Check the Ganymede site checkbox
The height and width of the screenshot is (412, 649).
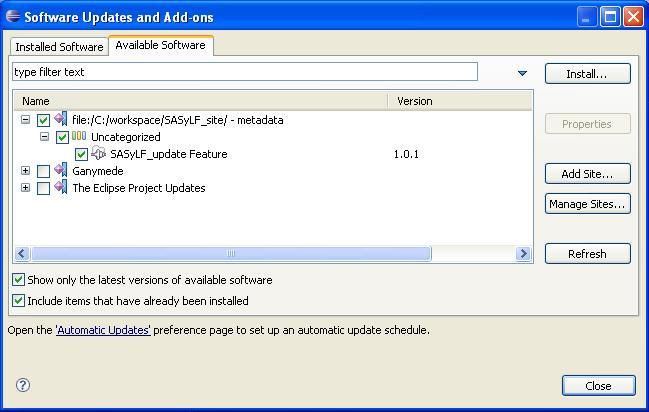point(43,171)
